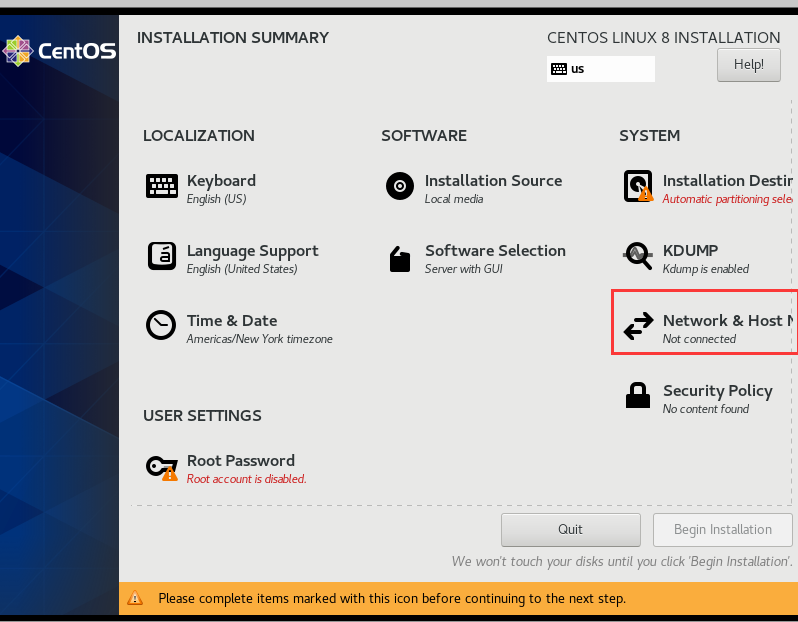Open Installation Source label
This screenshot has width=798, height=622.
[494, 181]
